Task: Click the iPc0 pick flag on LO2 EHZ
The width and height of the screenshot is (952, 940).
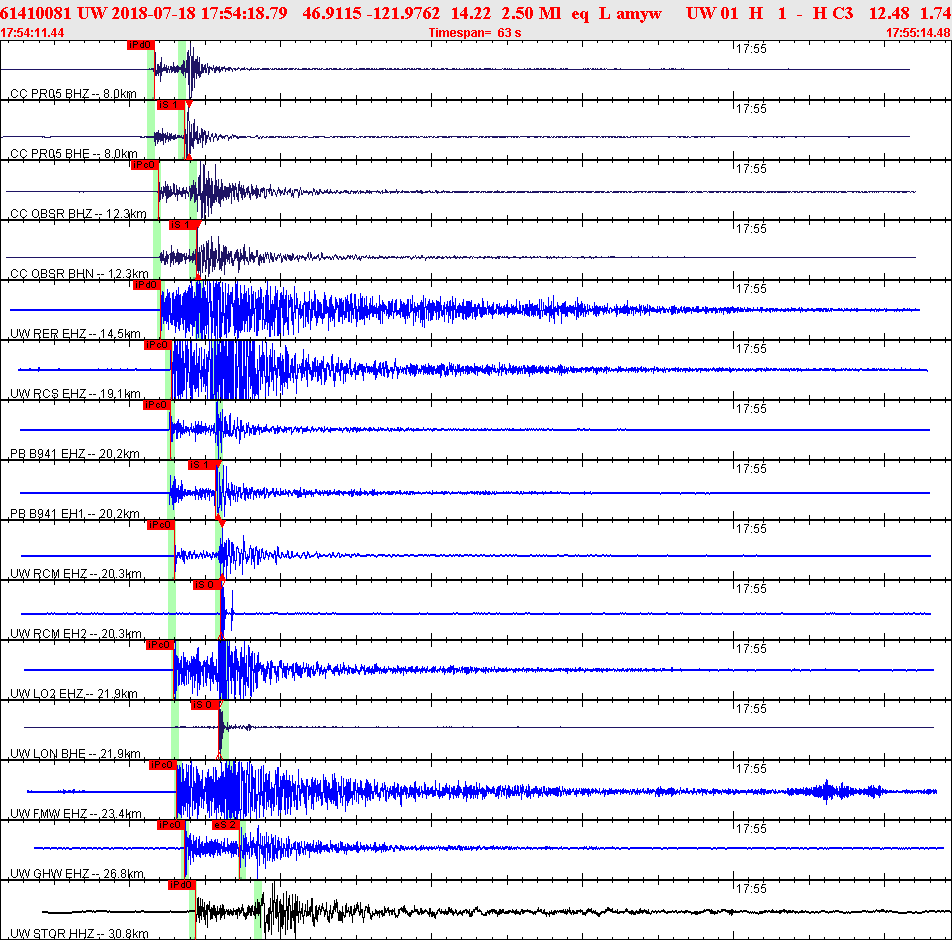Action: point(160,645)
